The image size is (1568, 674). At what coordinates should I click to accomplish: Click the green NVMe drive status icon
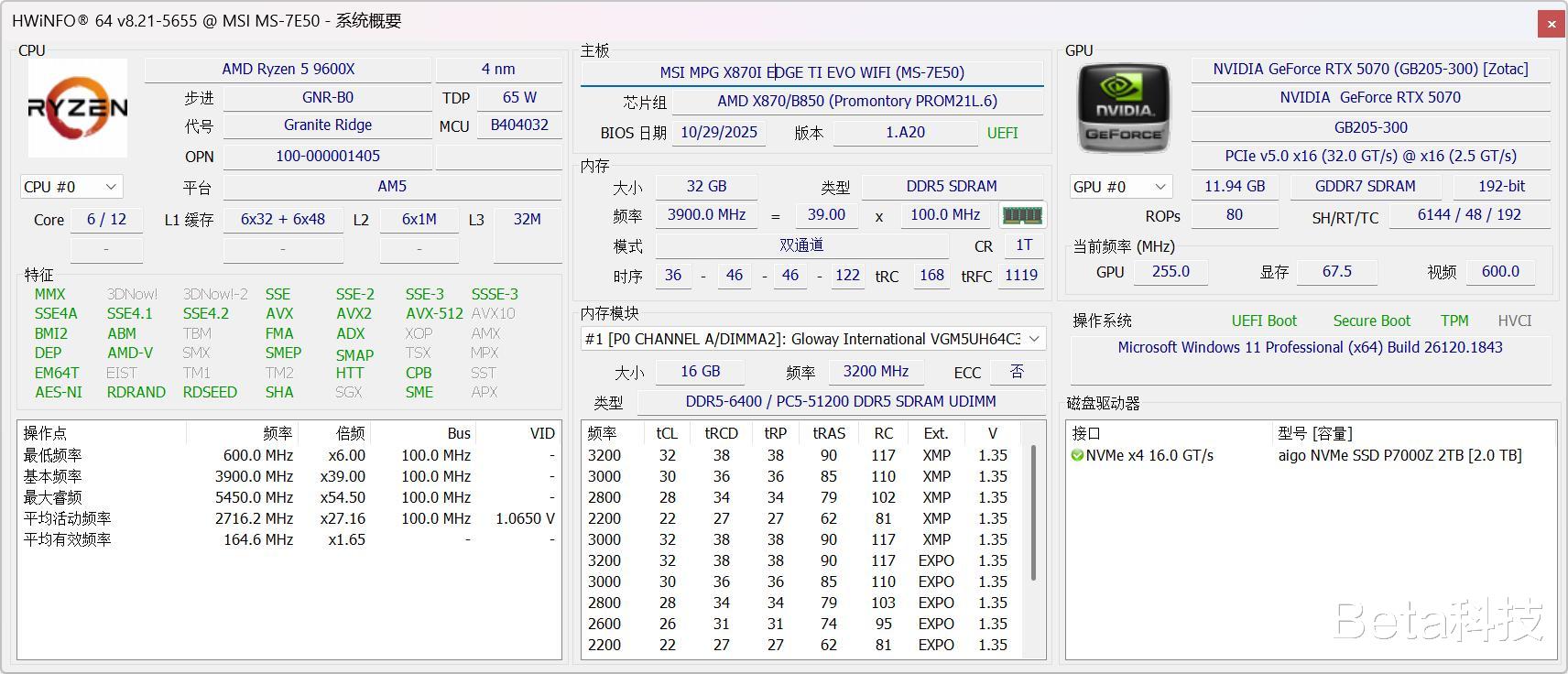point(1077,455)
